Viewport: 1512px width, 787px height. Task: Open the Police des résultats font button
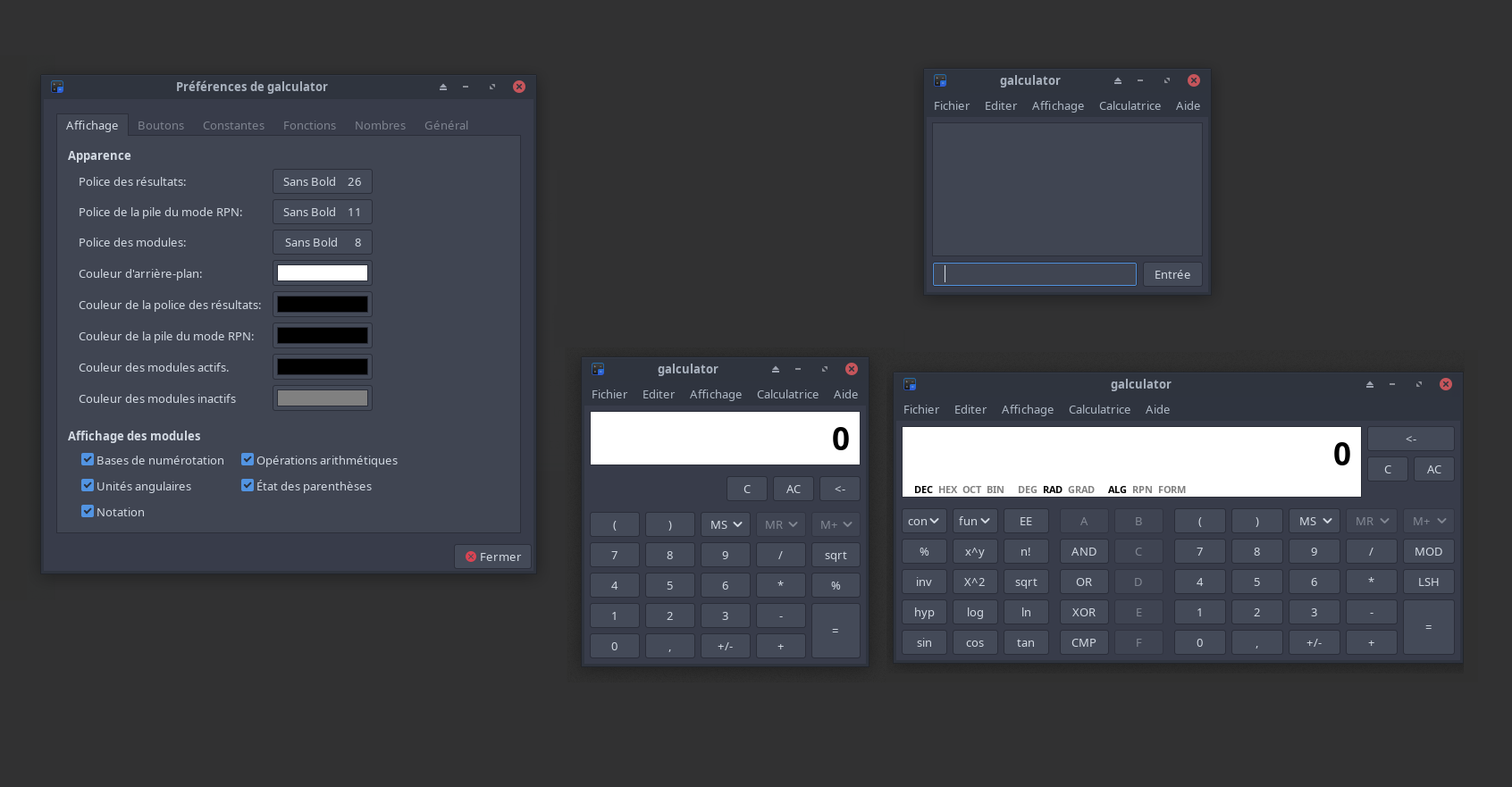click(322, 181)
